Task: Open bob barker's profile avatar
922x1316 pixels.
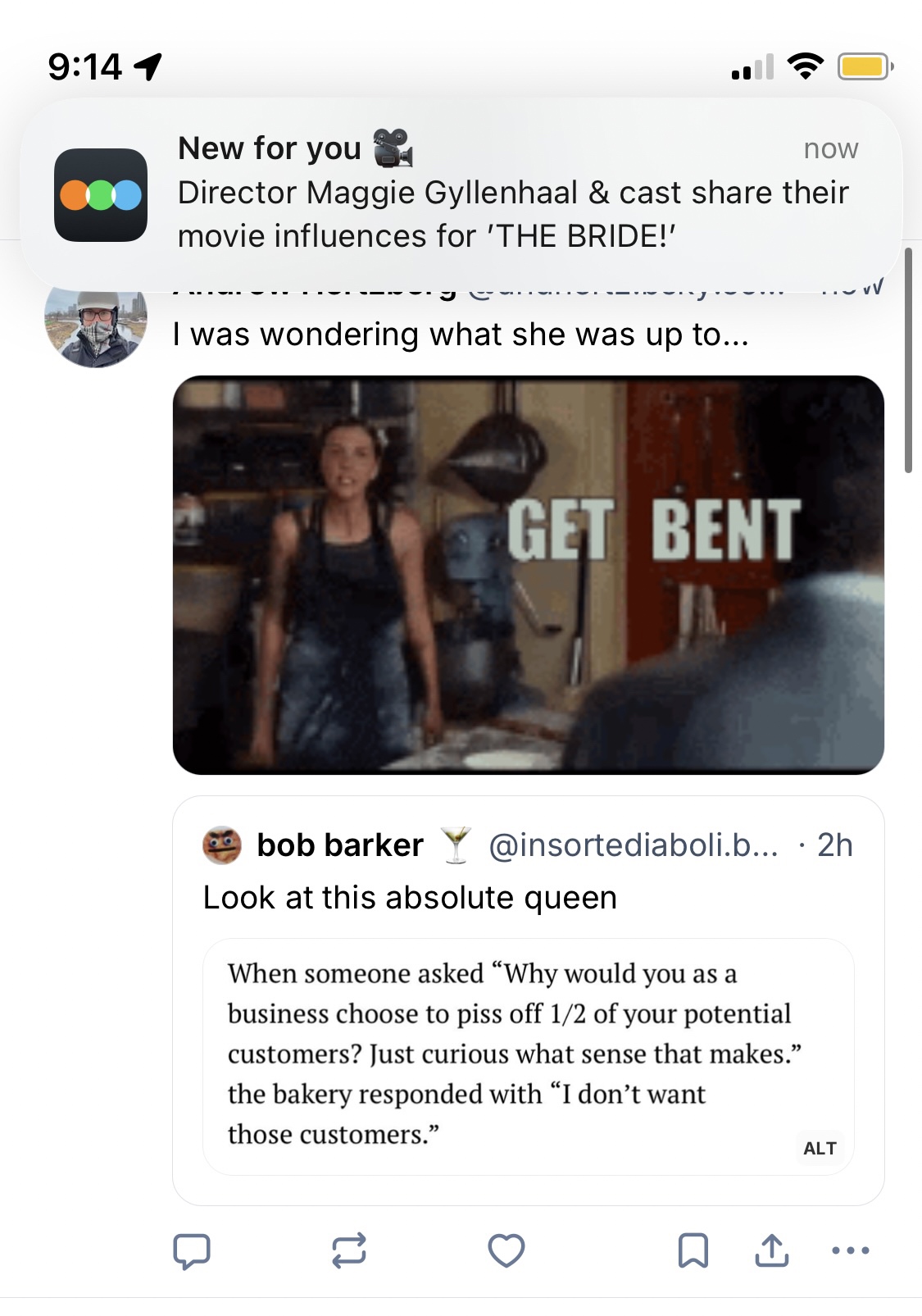Action: coord(222,846)
